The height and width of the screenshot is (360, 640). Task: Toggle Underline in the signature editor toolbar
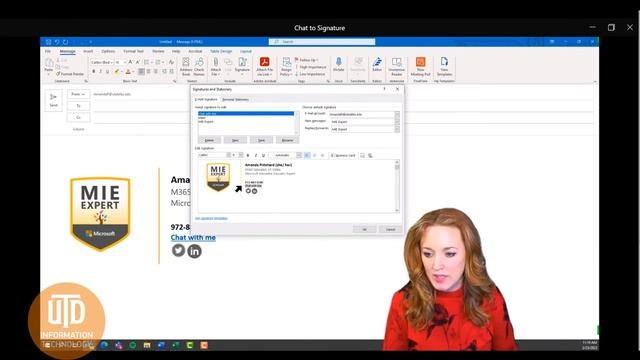point(263,156)
